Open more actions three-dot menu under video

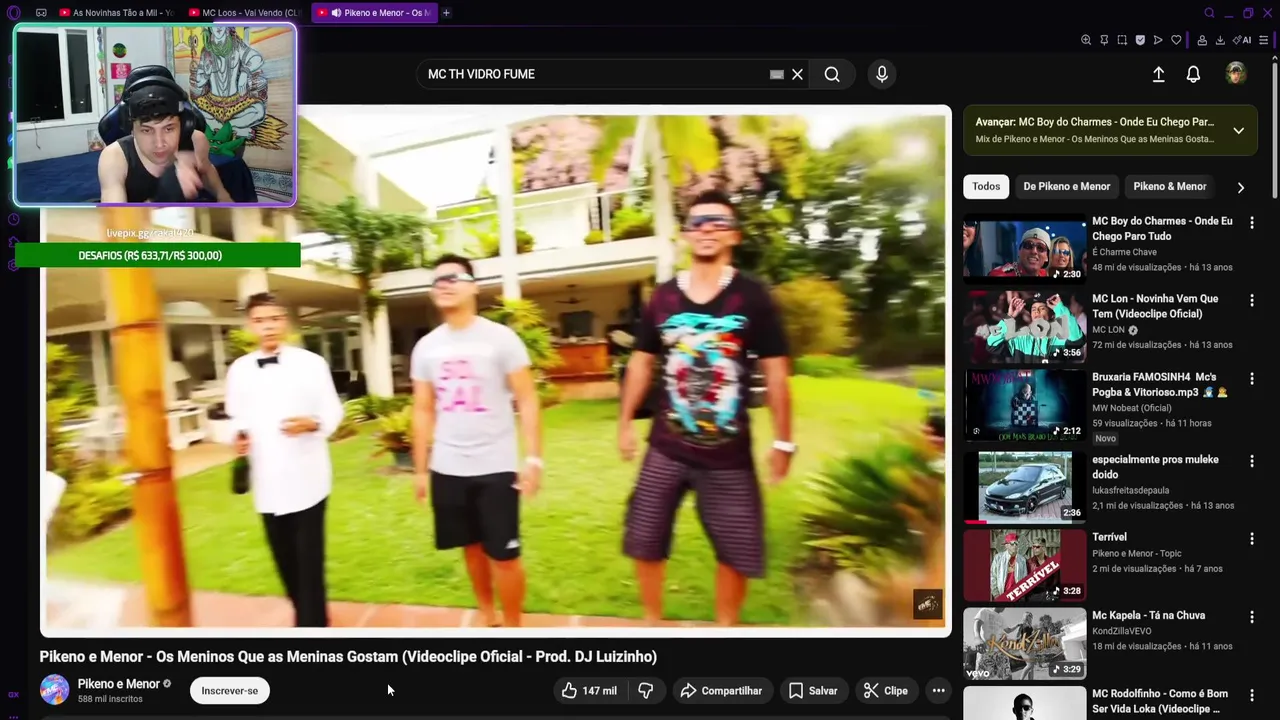click(x=938, y=691)
